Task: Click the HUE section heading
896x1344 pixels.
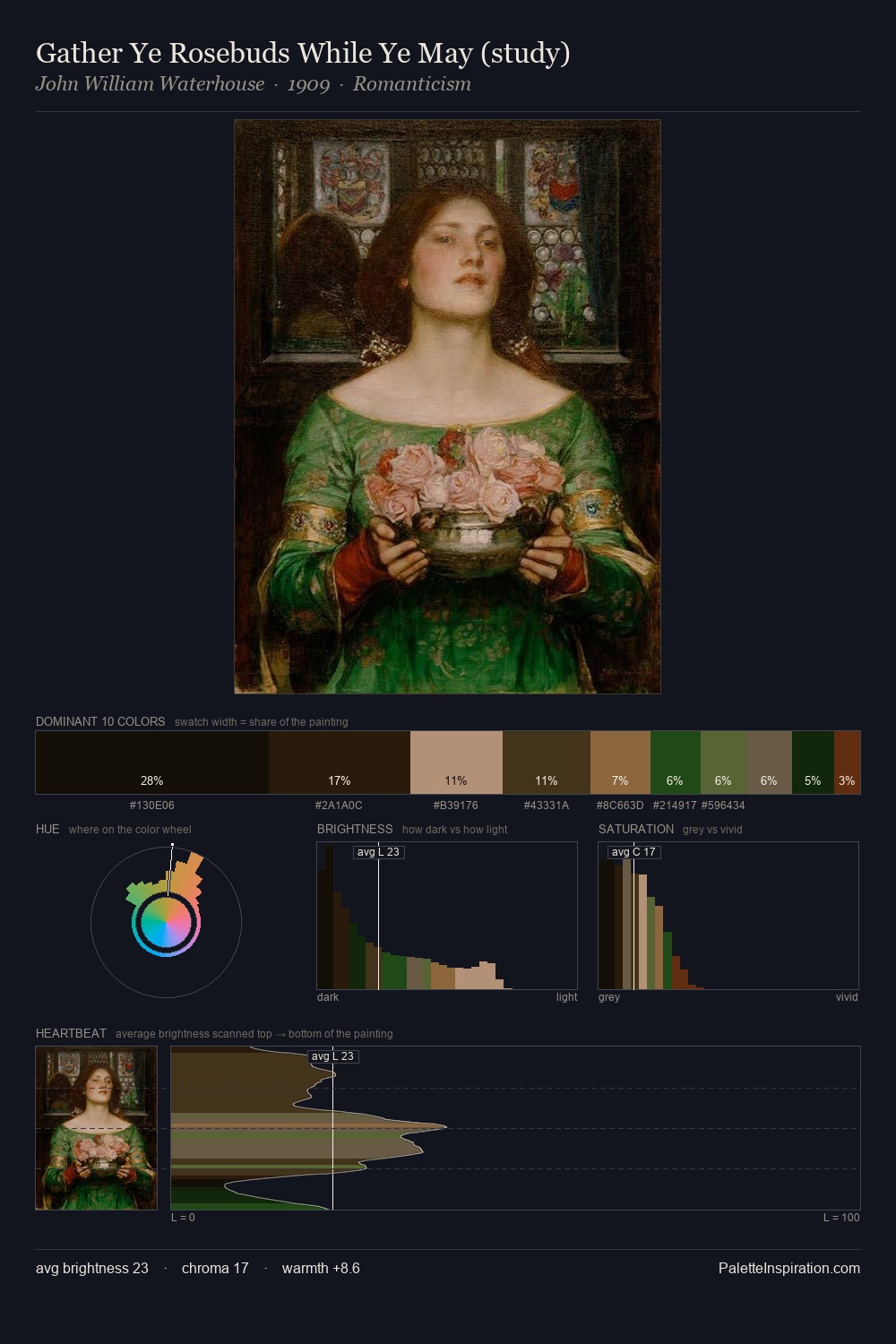Action: [47, 829]
